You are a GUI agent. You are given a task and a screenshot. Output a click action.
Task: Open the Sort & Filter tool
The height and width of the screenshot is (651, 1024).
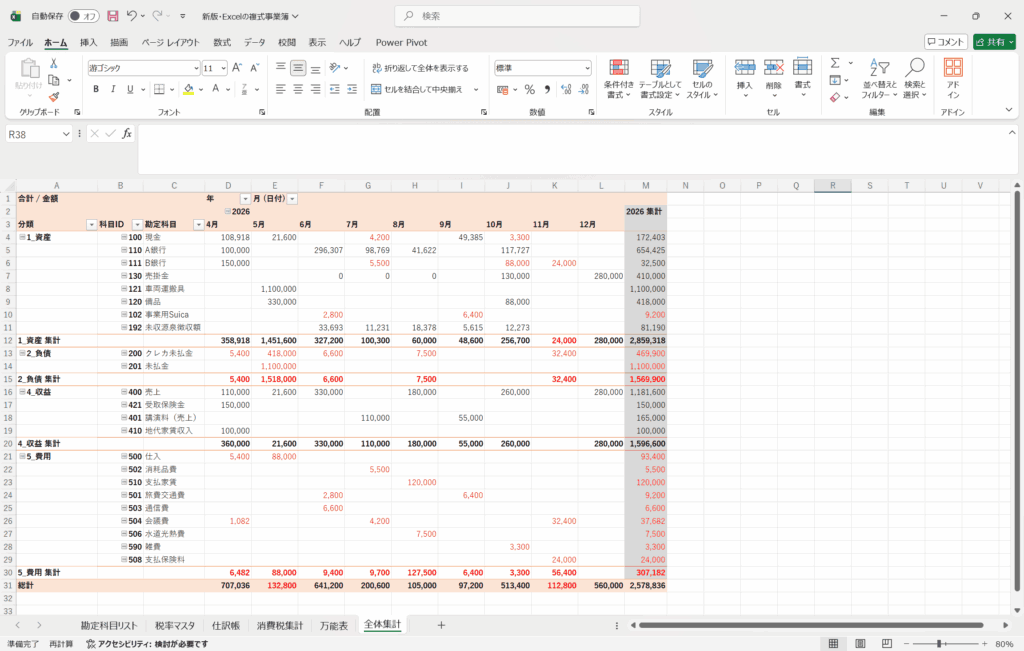coord(875,77)
